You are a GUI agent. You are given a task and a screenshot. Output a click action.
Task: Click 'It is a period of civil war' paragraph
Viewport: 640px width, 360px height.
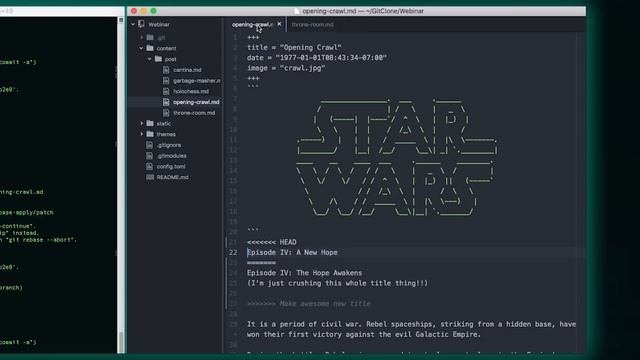click(x=411, y=329)
